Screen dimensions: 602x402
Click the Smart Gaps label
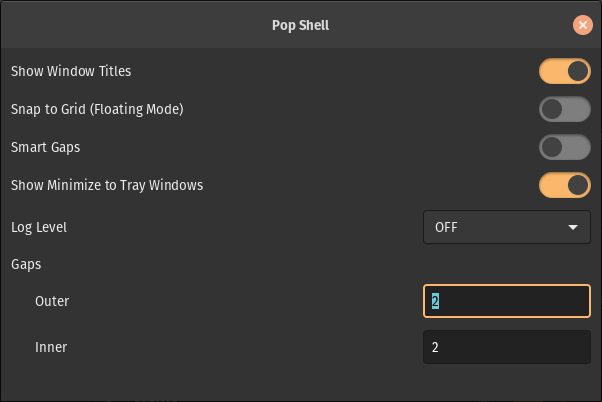pos(45,147)
